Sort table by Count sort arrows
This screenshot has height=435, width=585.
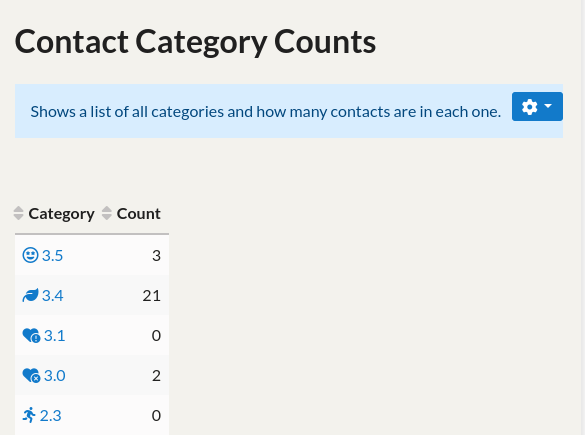click(107, 213)
